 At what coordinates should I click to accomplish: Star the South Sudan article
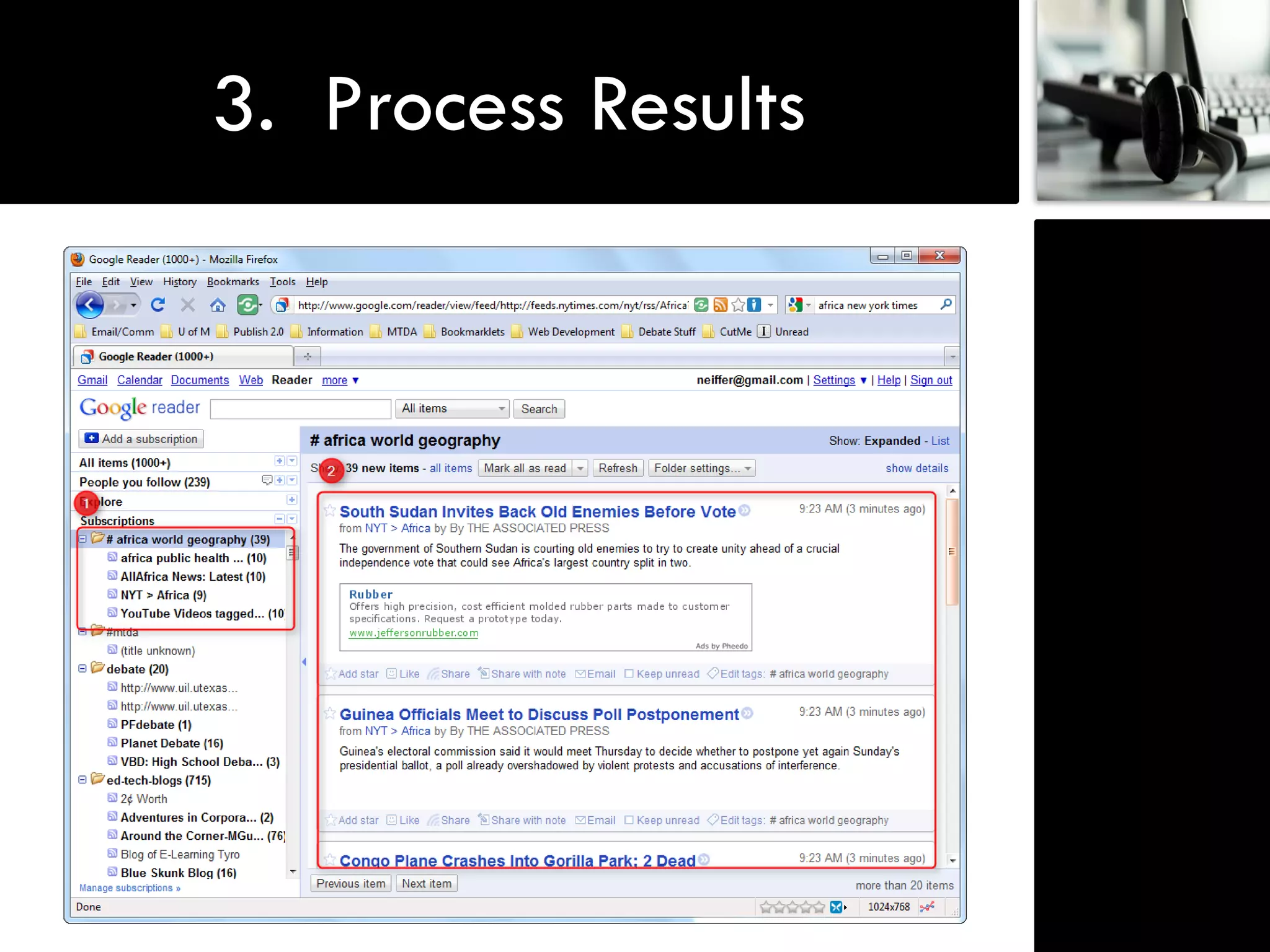coord(330,510)
